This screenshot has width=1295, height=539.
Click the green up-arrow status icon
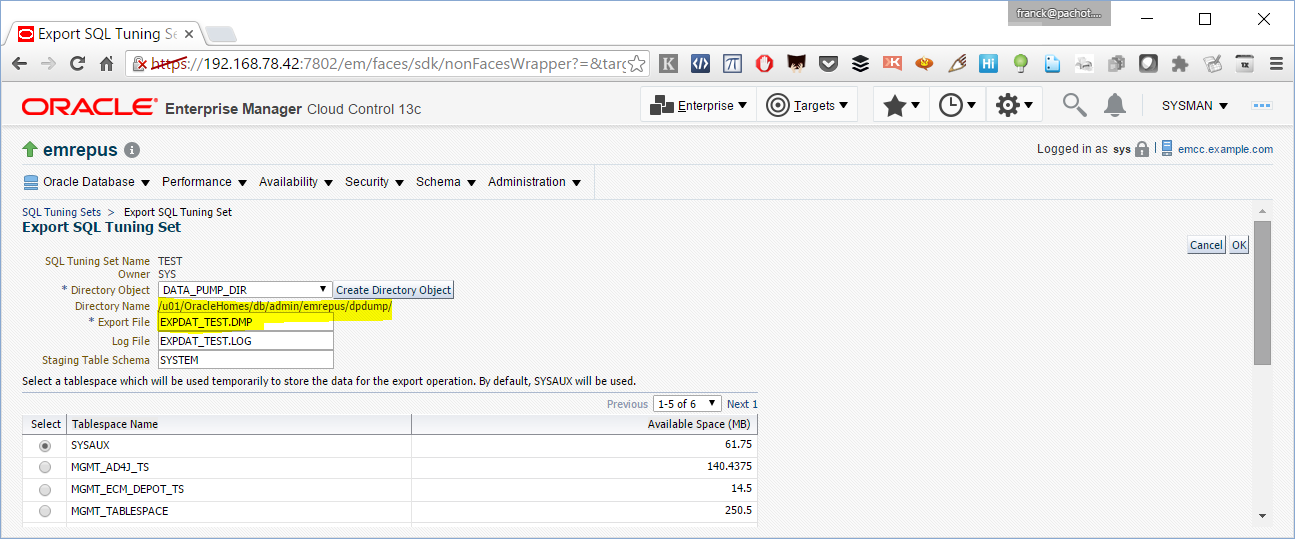coord(30,150)
